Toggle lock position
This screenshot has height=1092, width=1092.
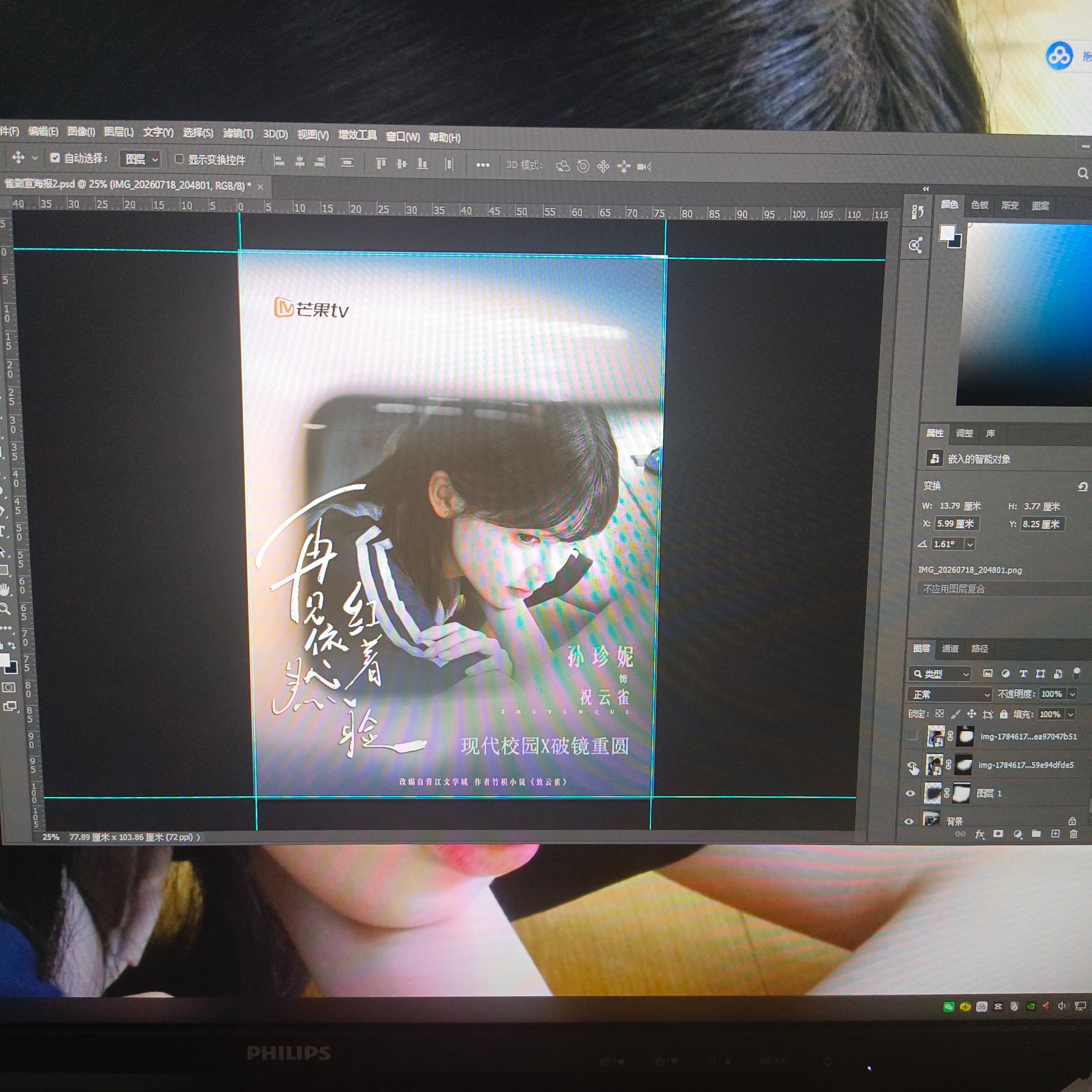click(x=971, y=714)
